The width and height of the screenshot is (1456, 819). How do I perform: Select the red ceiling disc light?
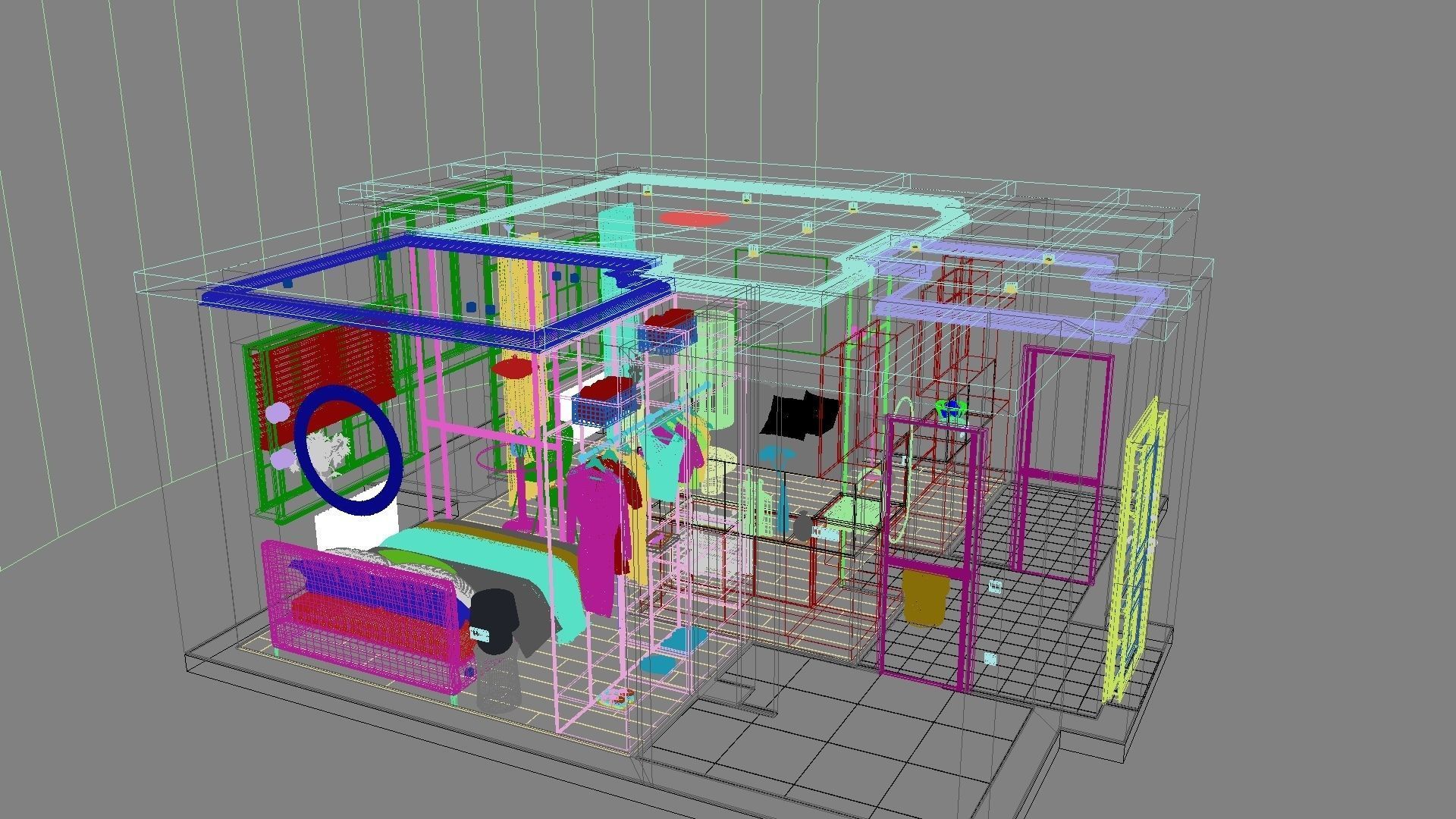693,219
